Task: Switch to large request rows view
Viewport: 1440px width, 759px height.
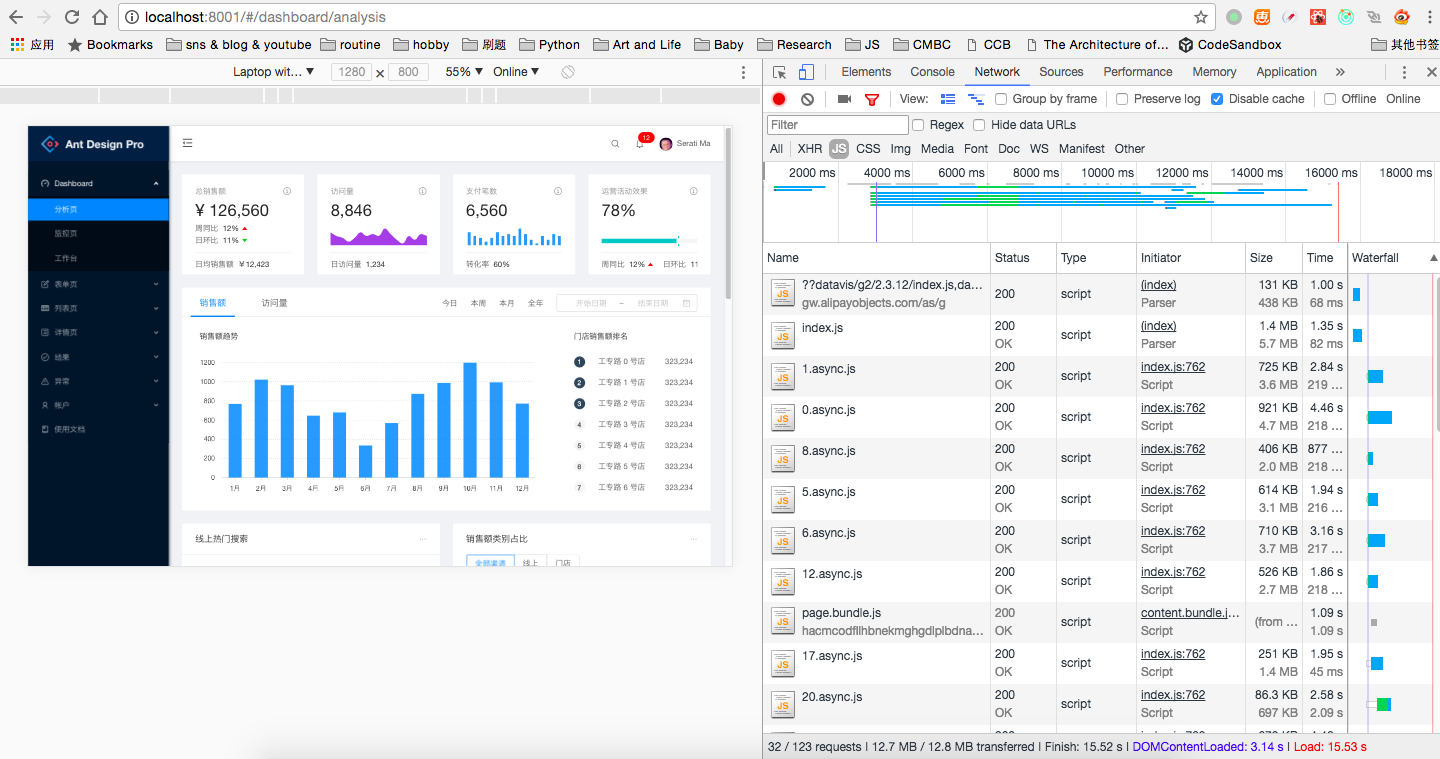Action: (948, 99)
